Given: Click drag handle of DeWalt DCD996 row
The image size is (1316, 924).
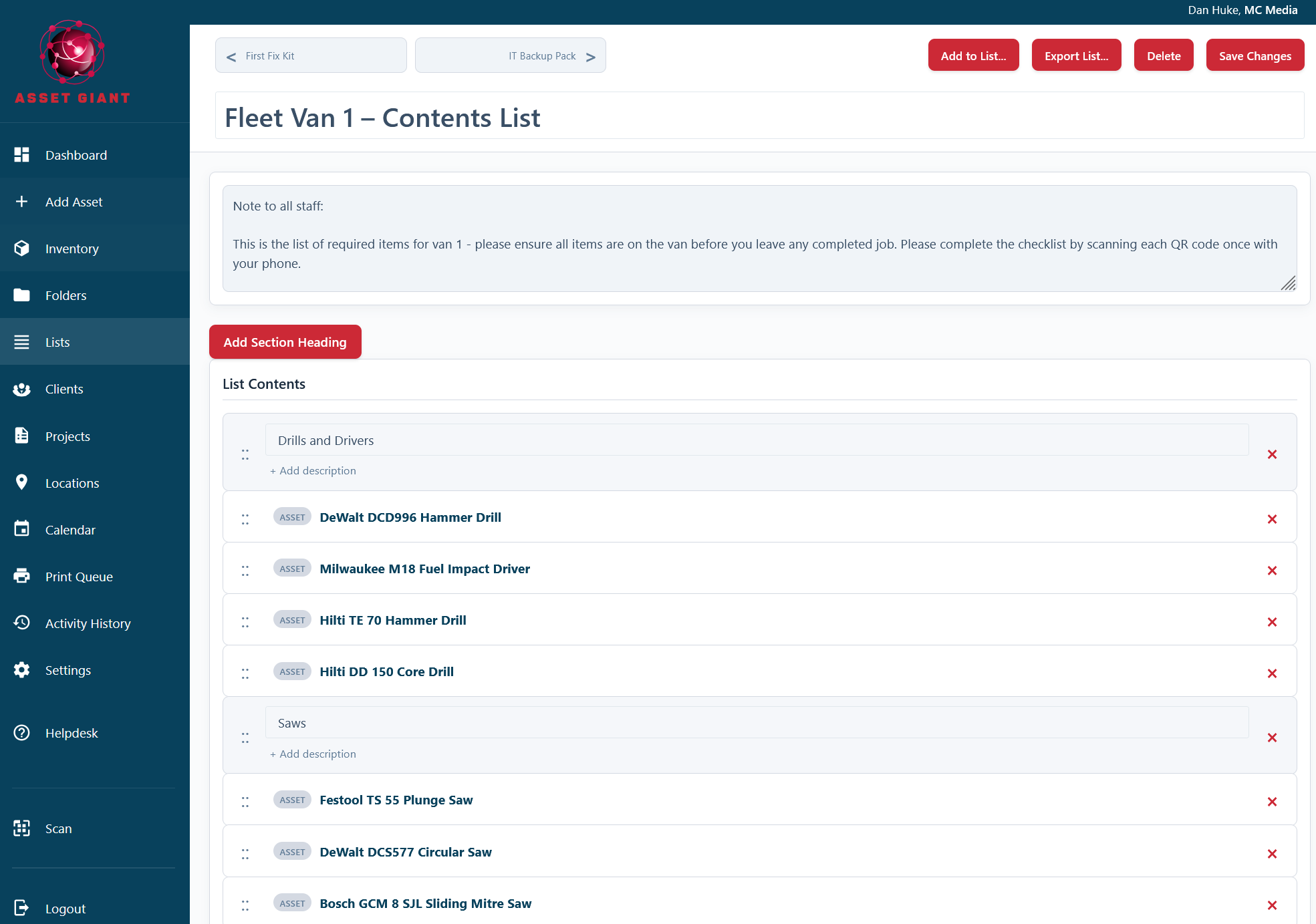Looking at the screenshot, I should coord(245,519).
